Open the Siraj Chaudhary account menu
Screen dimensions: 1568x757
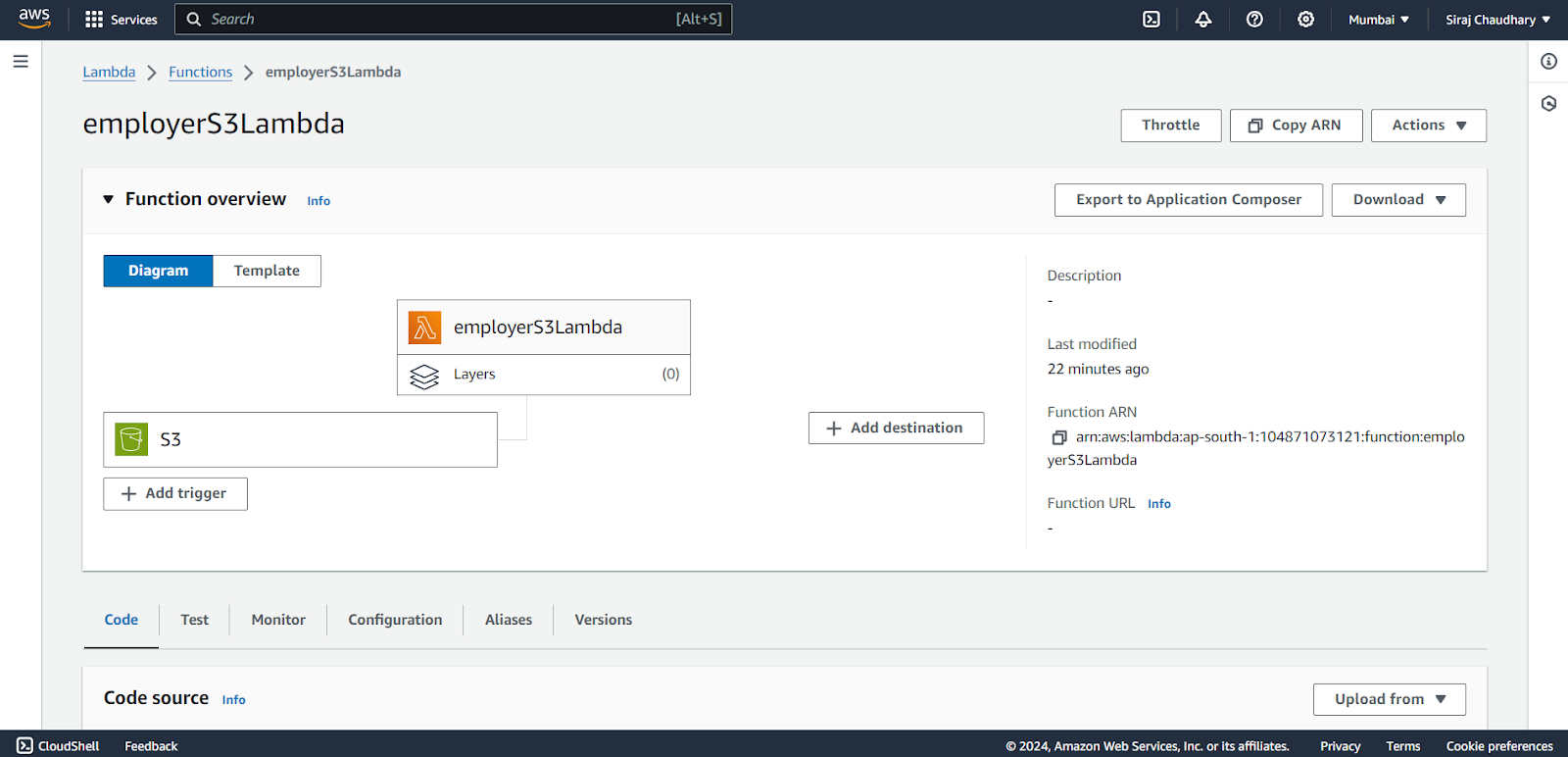[1497, 20]
